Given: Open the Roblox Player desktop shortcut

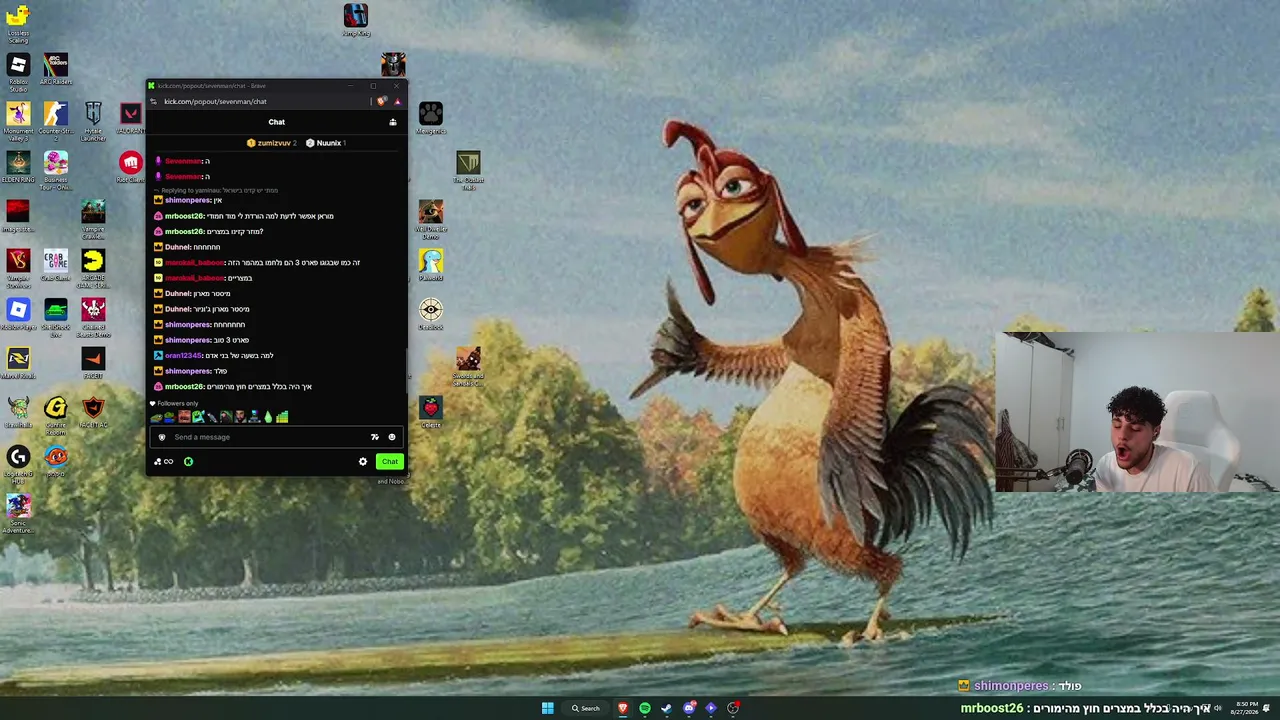Looking at the screenshot, I should point(18,315).
